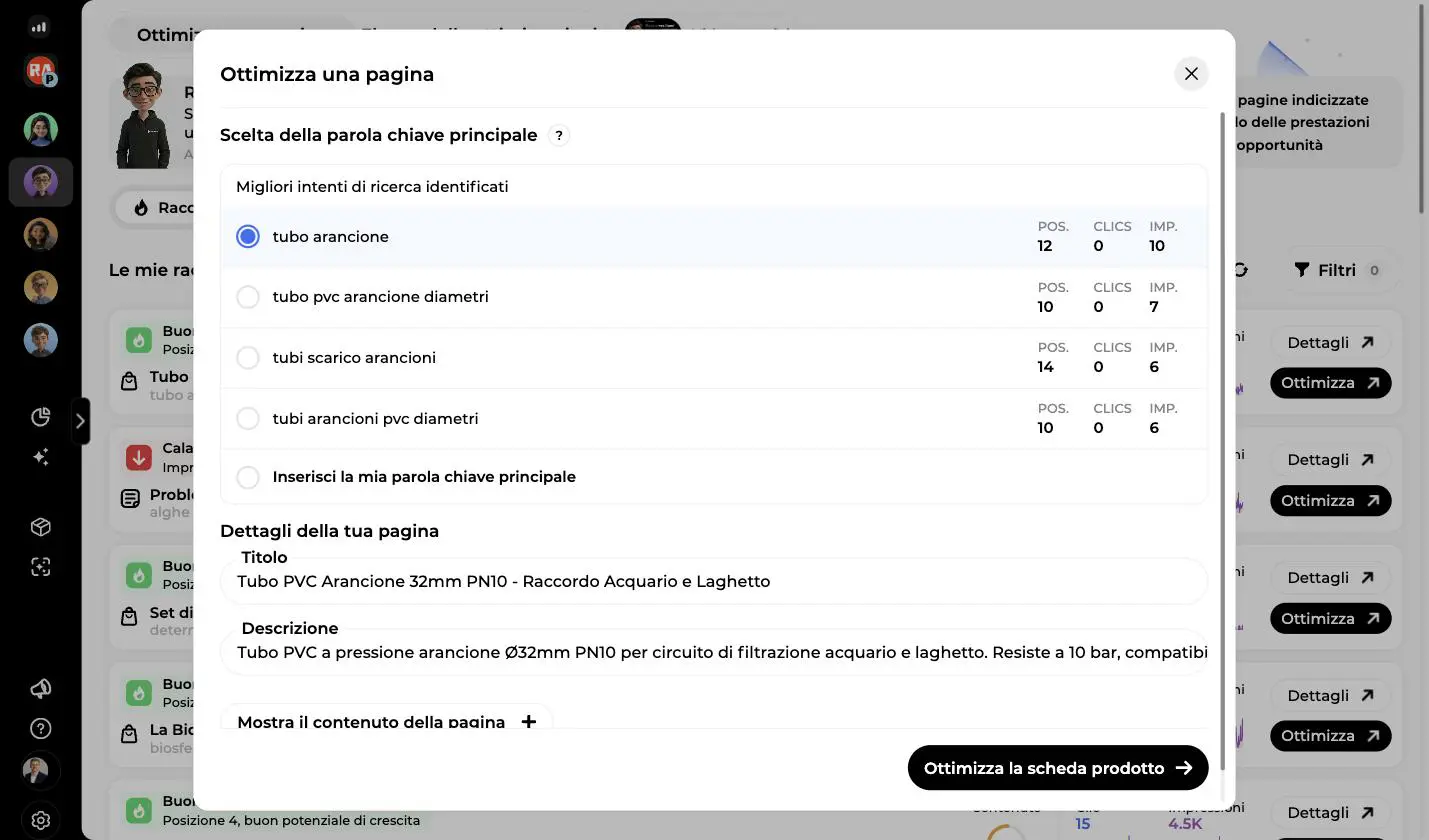1429x840 pixels.
Task: Open the settings gear icon
Action: coord(41,821)
